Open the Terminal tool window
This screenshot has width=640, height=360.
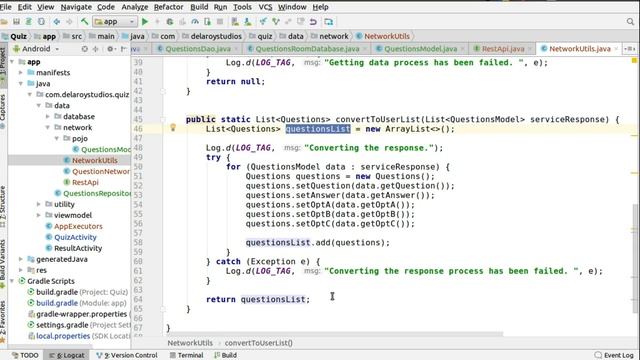pyautogui.click(x=187, y=355)
